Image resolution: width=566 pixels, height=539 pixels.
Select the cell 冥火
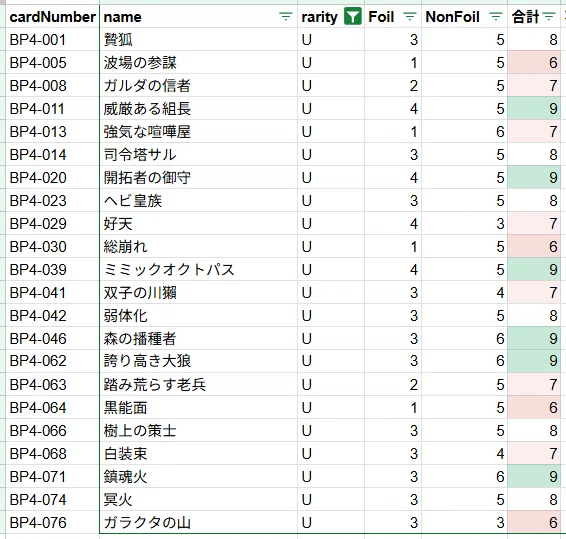click(x=198, y=500)
